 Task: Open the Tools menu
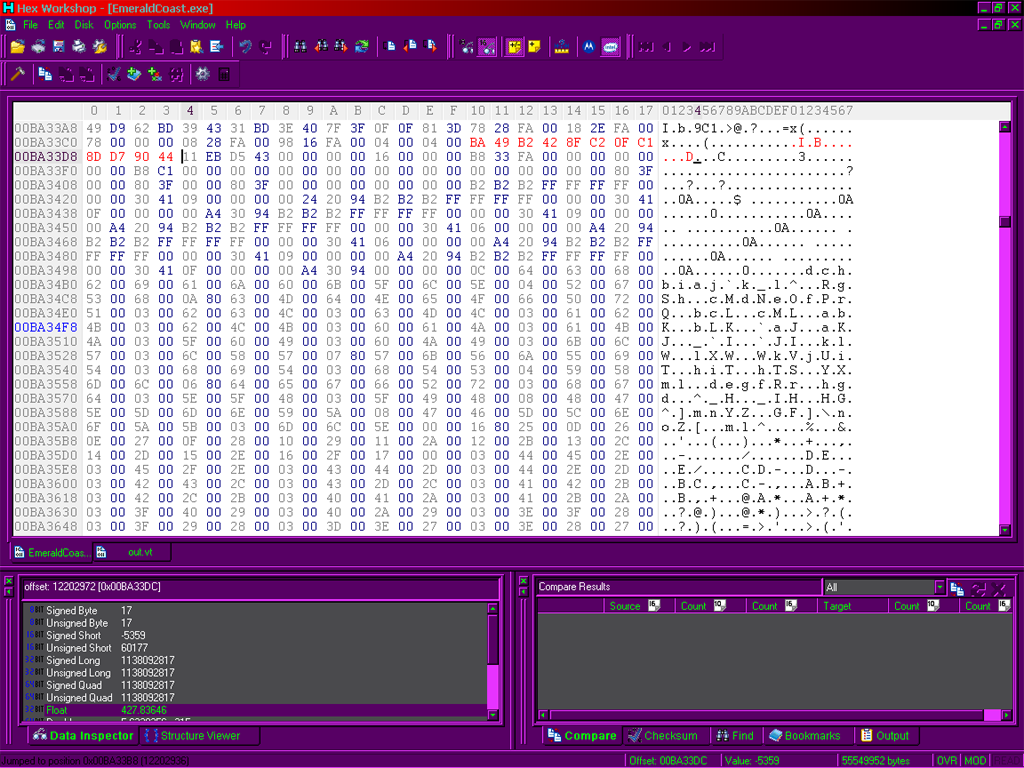158,25
